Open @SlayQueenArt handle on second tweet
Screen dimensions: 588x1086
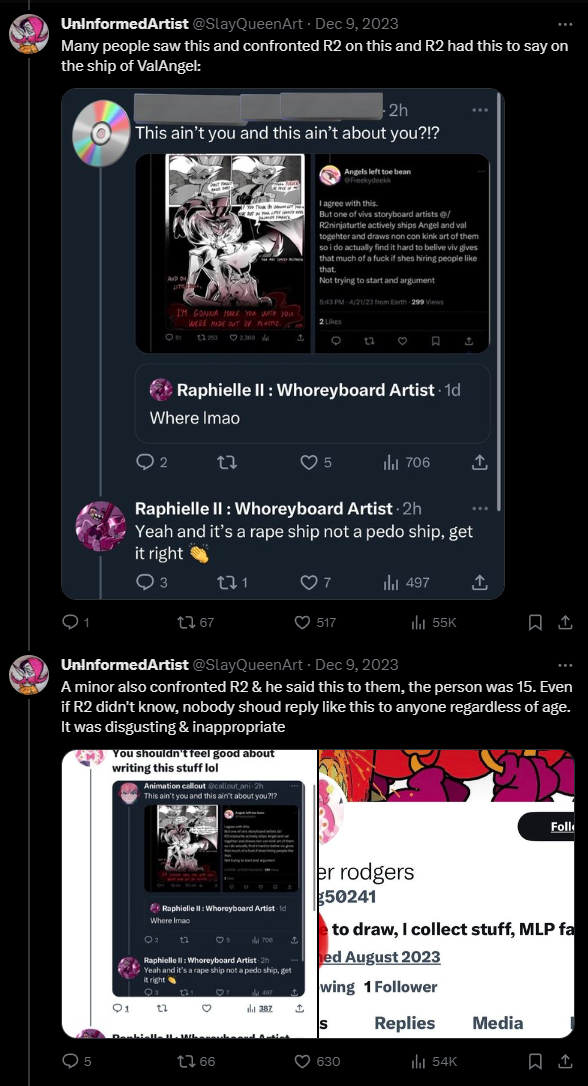coord(248,665)
